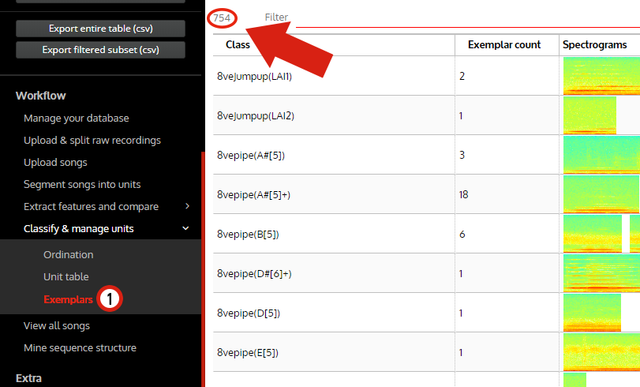Open Upload & split raw recordings
Screen dimensions: 640x387
tap(92, 140)
